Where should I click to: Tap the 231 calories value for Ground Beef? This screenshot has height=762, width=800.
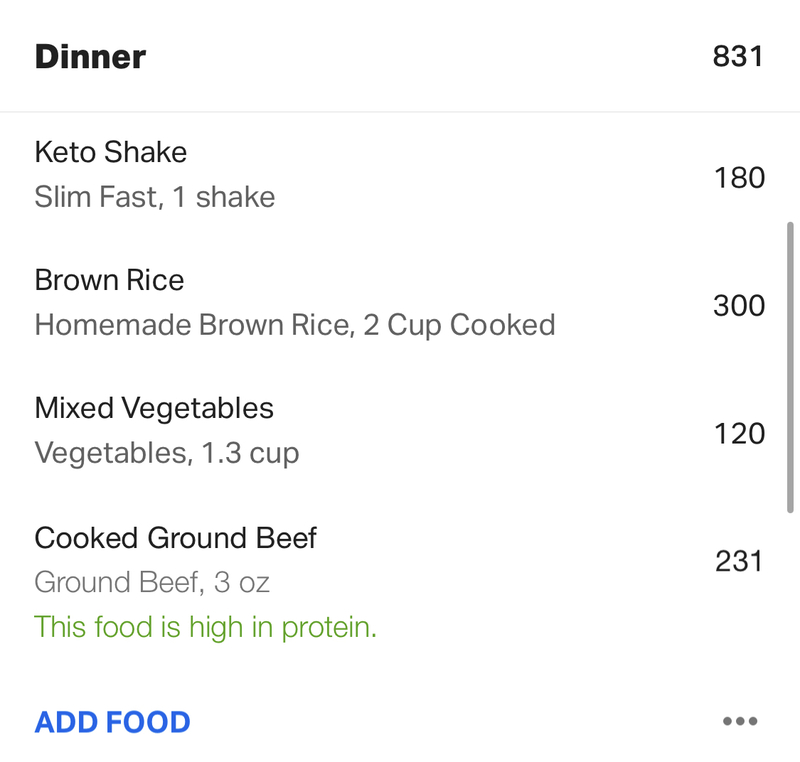pyautogui.click(x=739, y=562)
